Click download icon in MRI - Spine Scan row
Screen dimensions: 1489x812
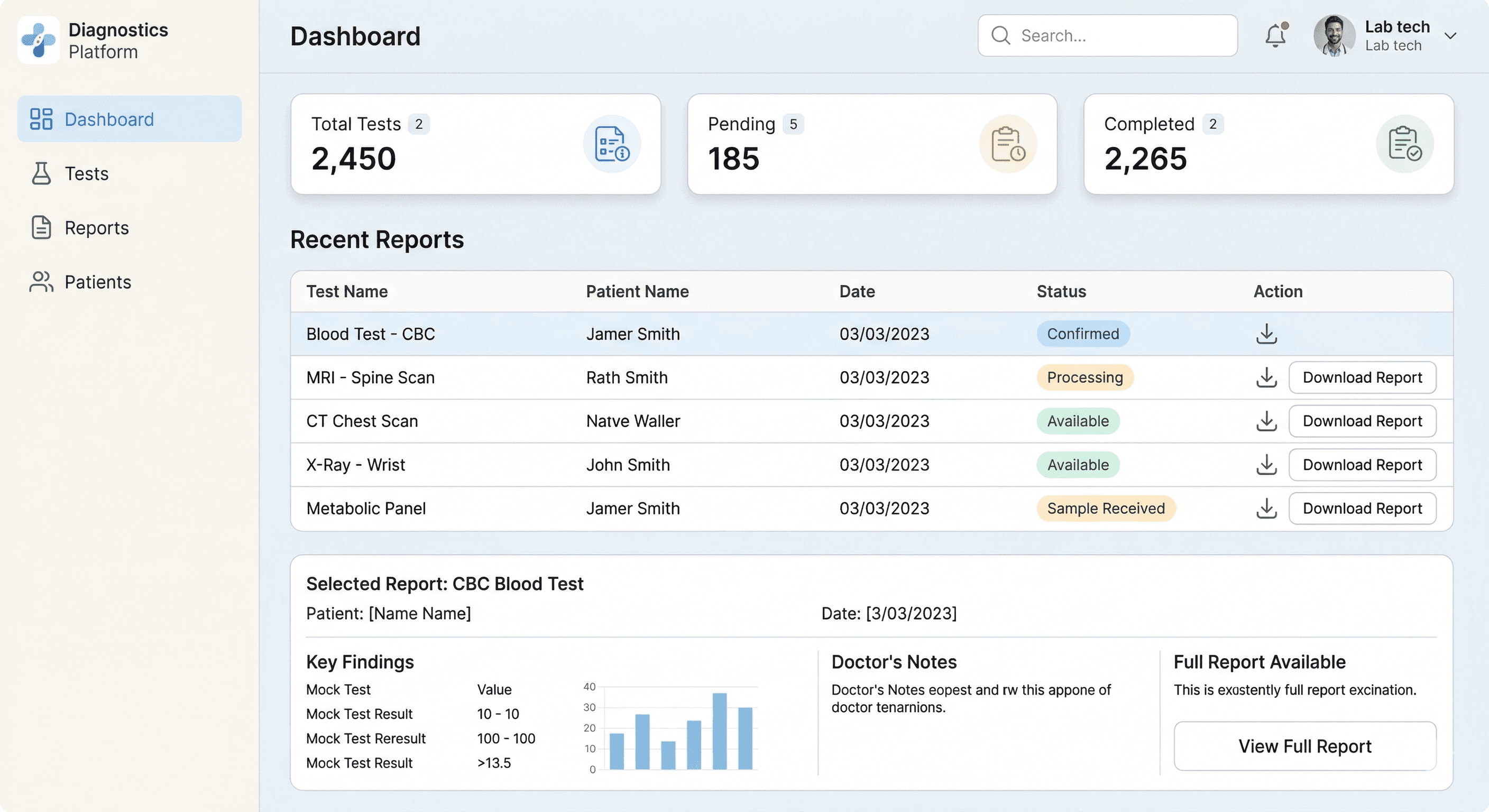pos(1266,377)
